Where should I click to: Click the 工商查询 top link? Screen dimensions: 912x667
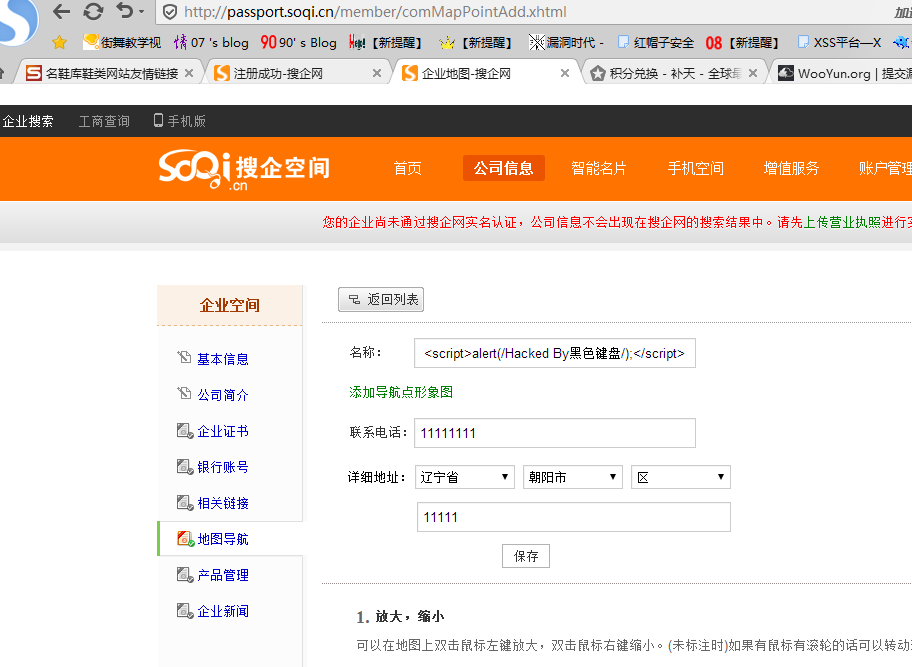(104, 121)
